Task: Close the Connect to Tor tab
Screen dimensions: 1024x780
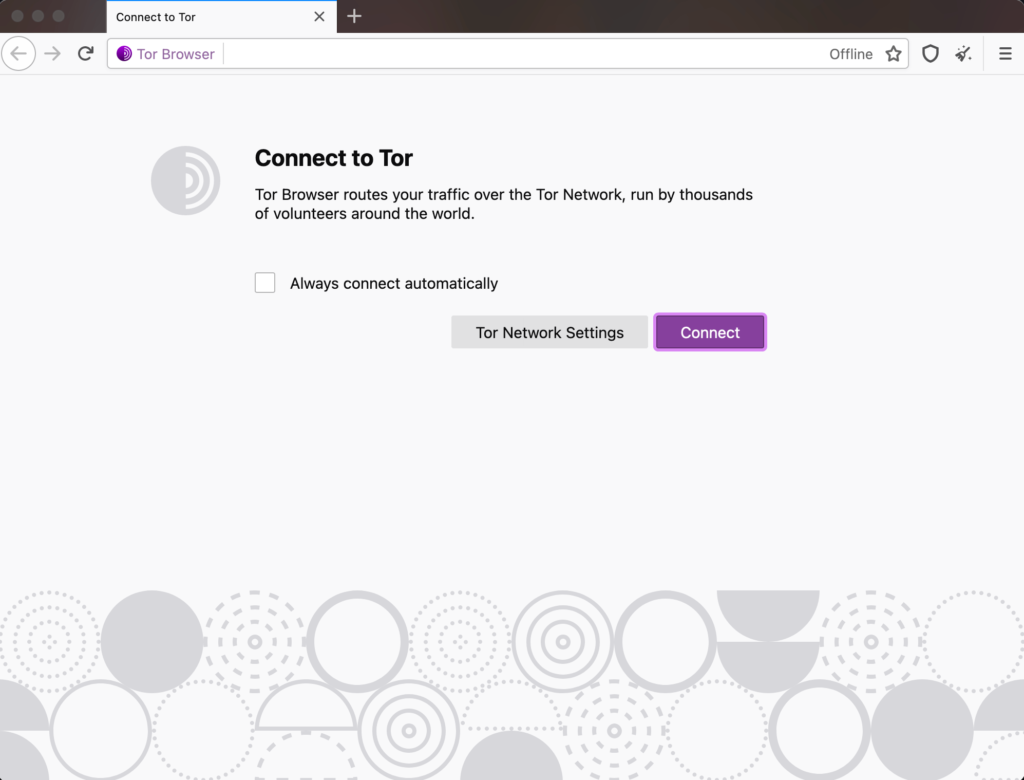Action: (319, 17)
